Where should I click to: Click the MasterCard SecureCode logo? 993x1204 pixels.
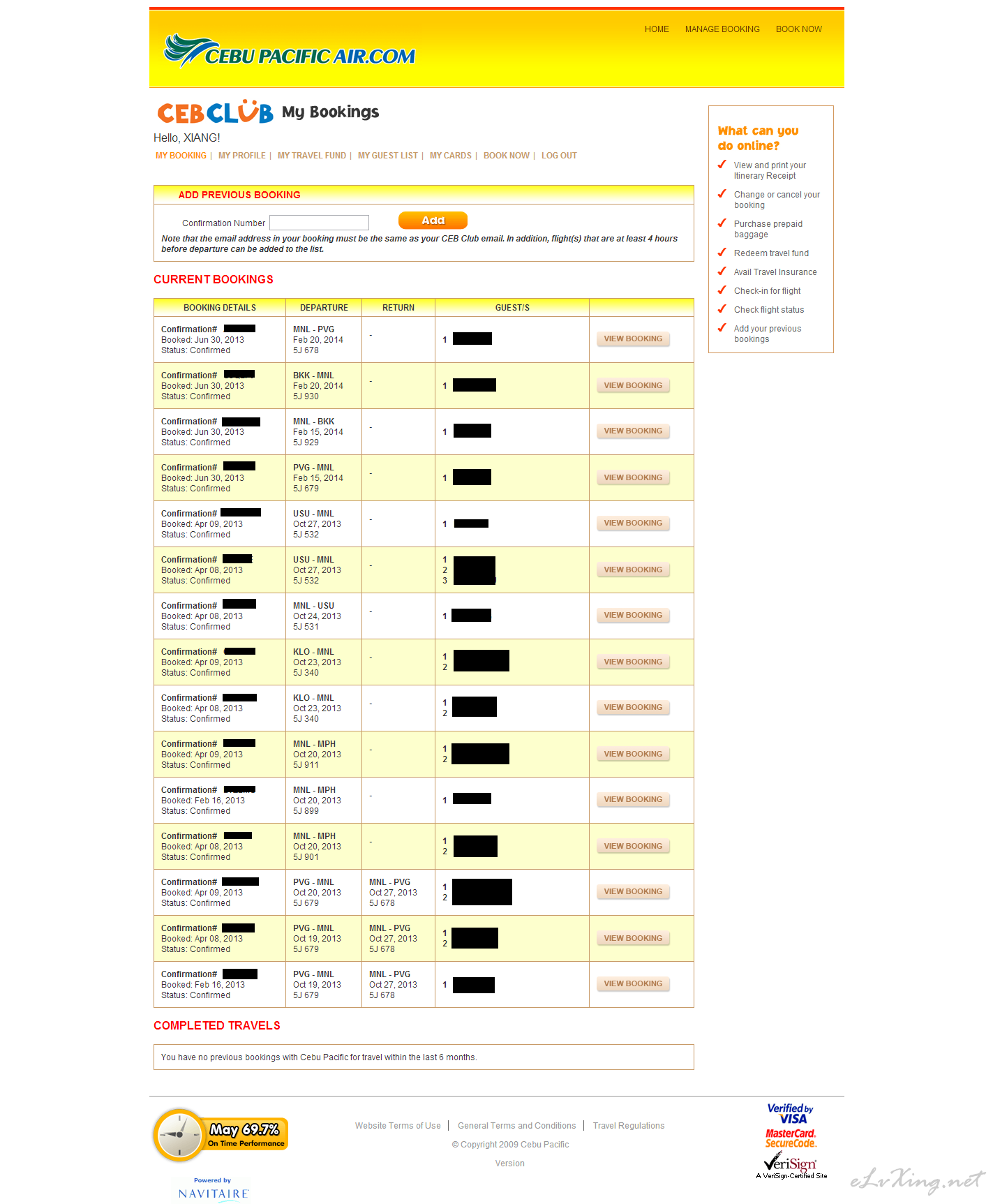point(791,1138)
